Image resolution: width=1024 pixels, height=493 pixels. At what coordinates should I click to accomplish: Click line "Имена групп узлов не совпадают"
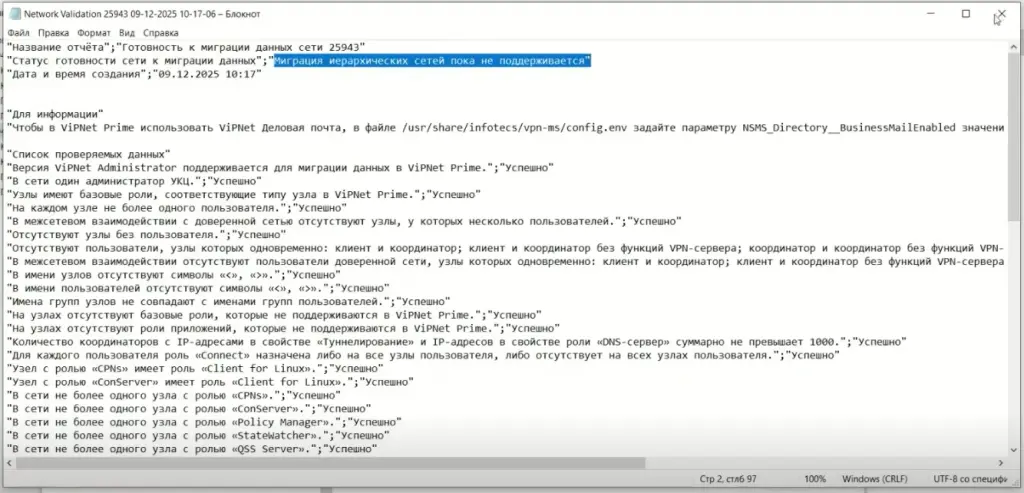coord(228,302)
